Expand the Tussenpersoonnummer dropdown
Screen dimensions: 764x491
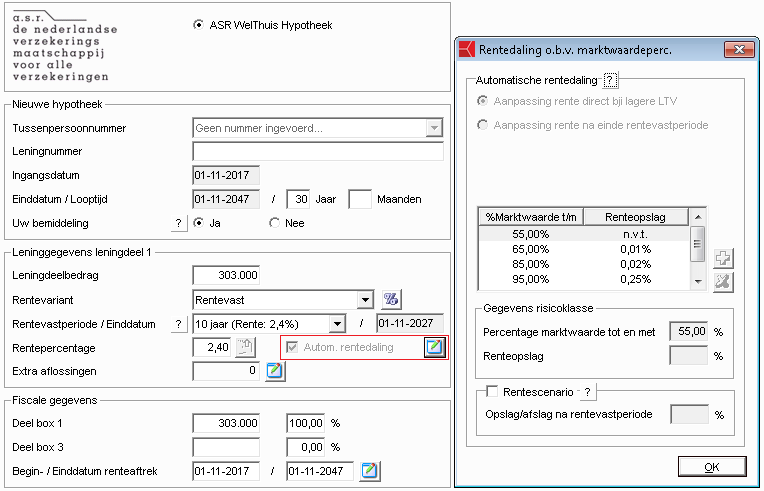pyautogui.click(x=434, y=128)
